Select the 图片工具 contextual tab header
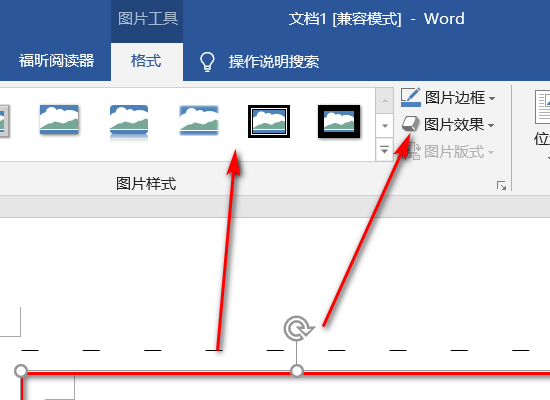Image resolution: width=550 pixels, height=400 pixels. click(x=148, y=19)
